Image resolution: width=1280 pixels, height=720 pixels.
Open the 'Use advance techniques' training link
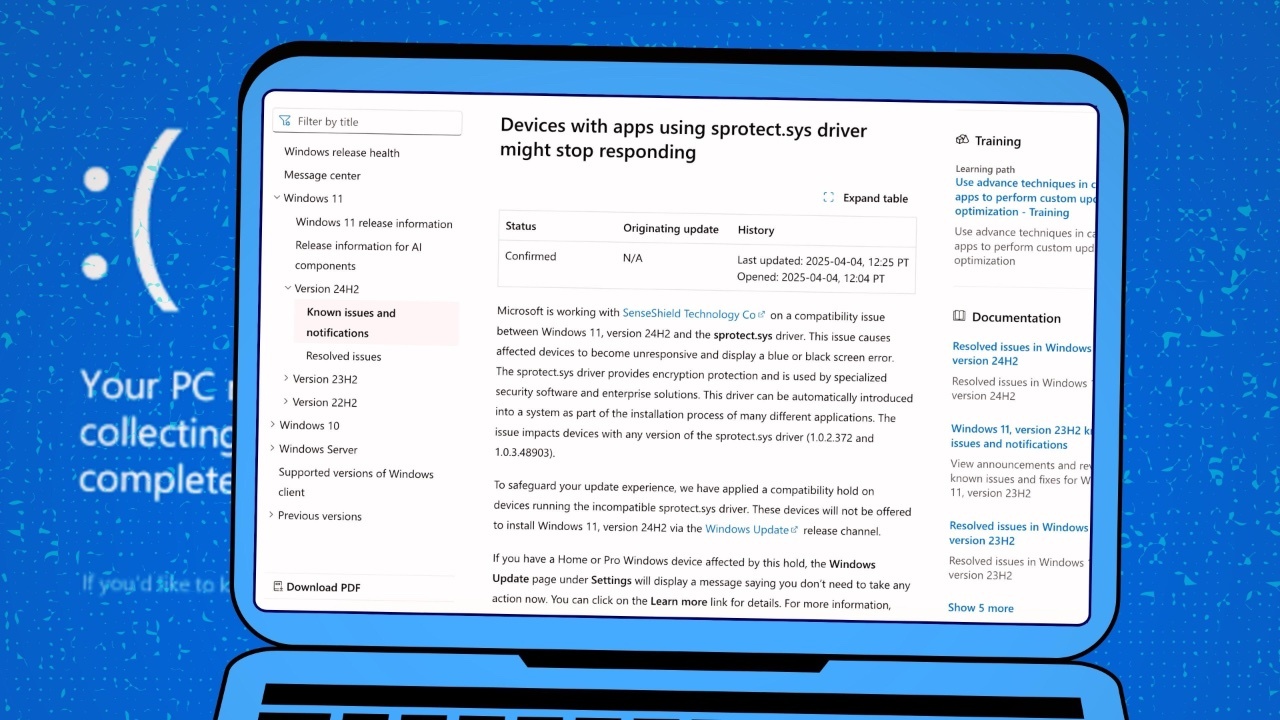(1024, 198)
